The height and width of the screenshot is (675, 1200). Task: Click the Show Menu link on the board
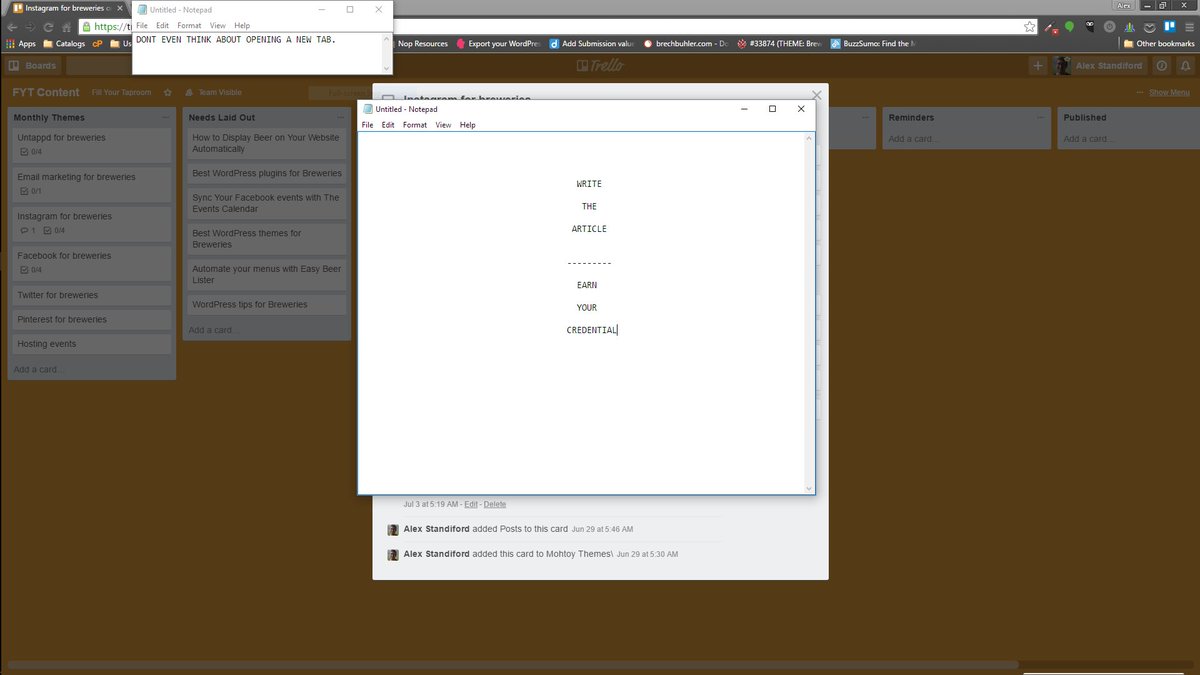pos(1168,93)
